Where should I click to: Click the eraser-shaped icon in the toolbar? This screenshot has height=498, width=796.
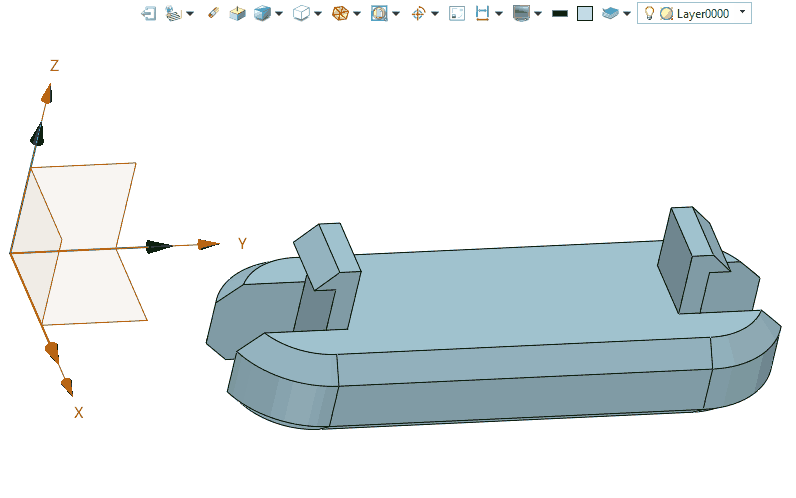(x=212, y=14)
